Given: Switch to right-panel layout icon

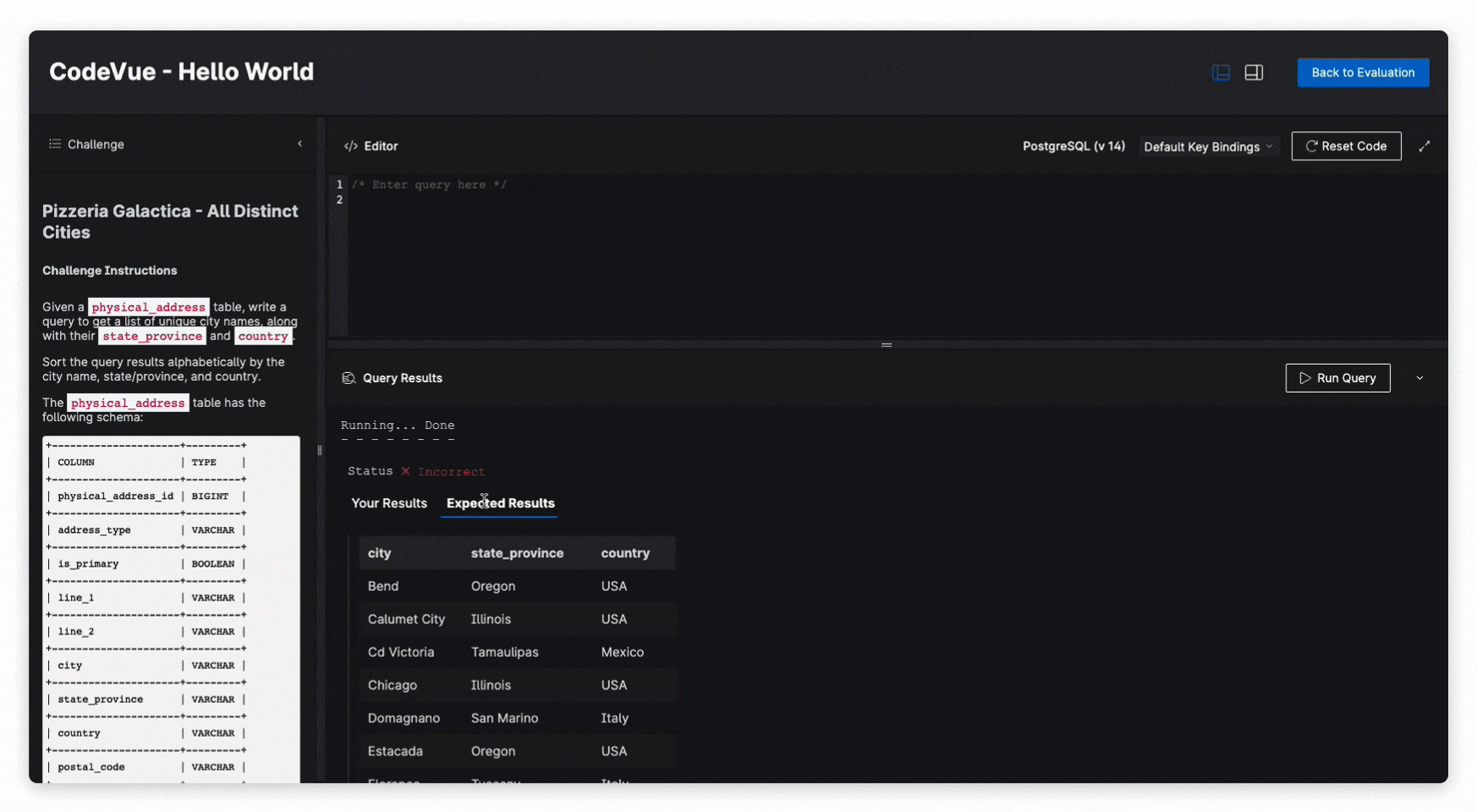Looking at the screenshot, I should [x=1254, y=73].
